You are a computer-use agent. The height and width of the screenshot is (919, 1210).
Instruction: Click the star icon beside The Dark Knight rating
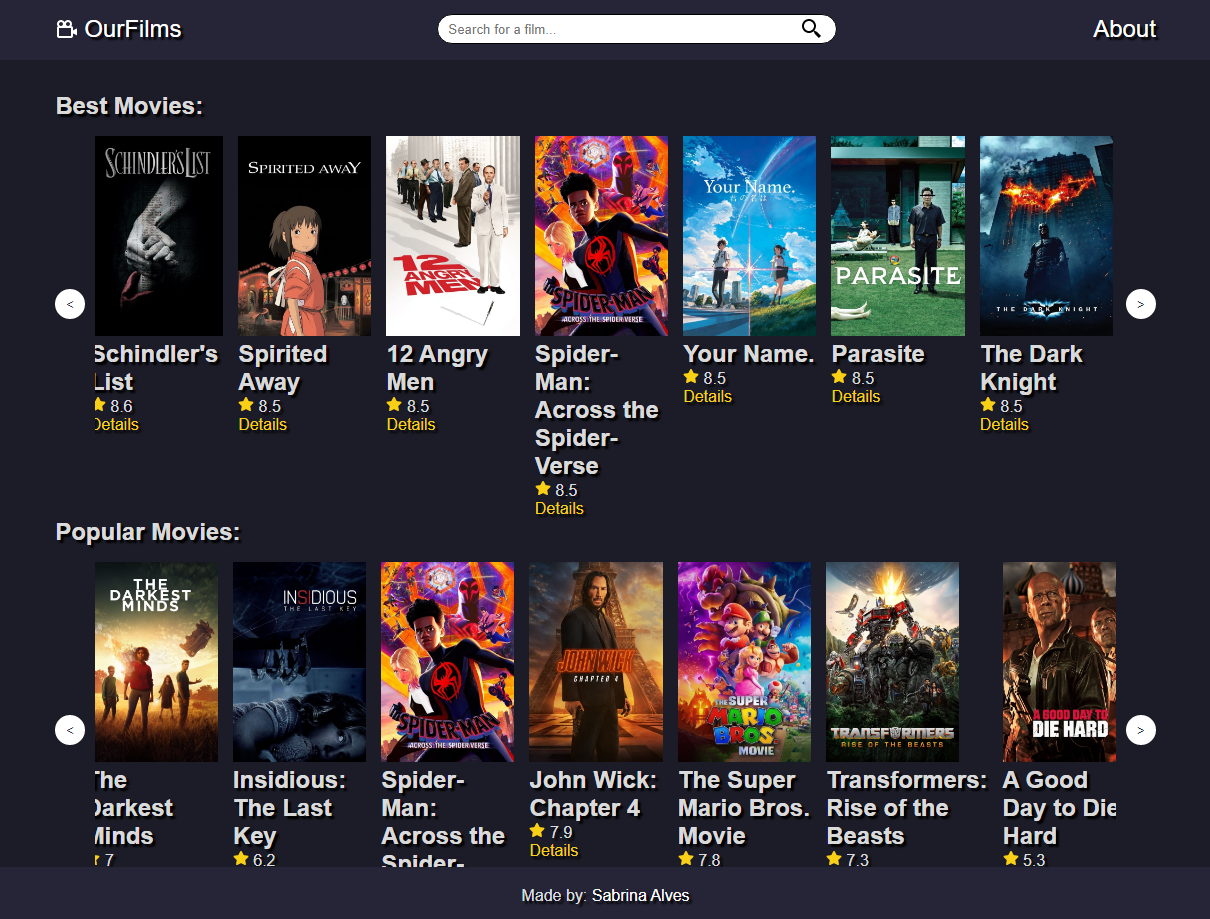[x=987, y=406]
